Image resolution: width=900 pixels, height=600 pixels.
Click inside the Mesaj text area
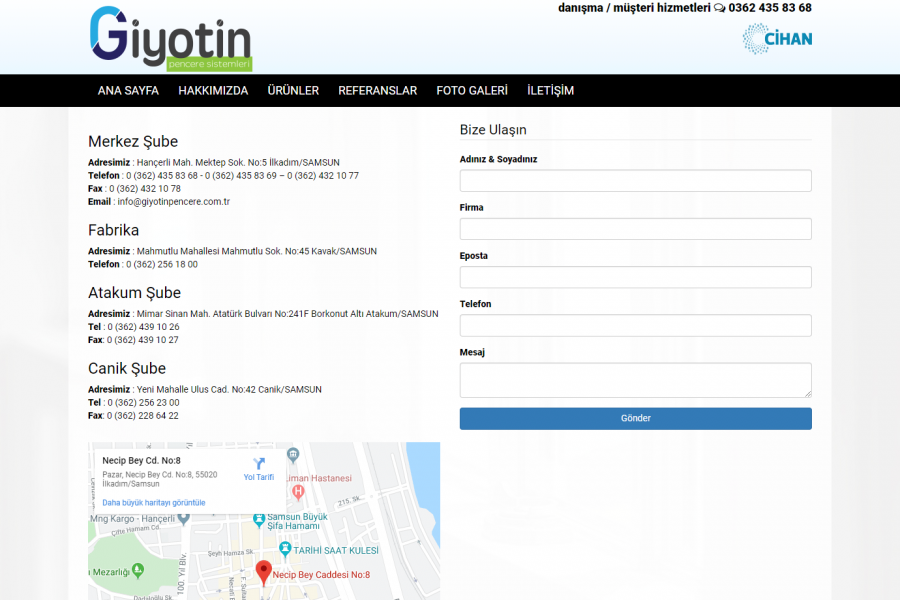click(635, 380)
